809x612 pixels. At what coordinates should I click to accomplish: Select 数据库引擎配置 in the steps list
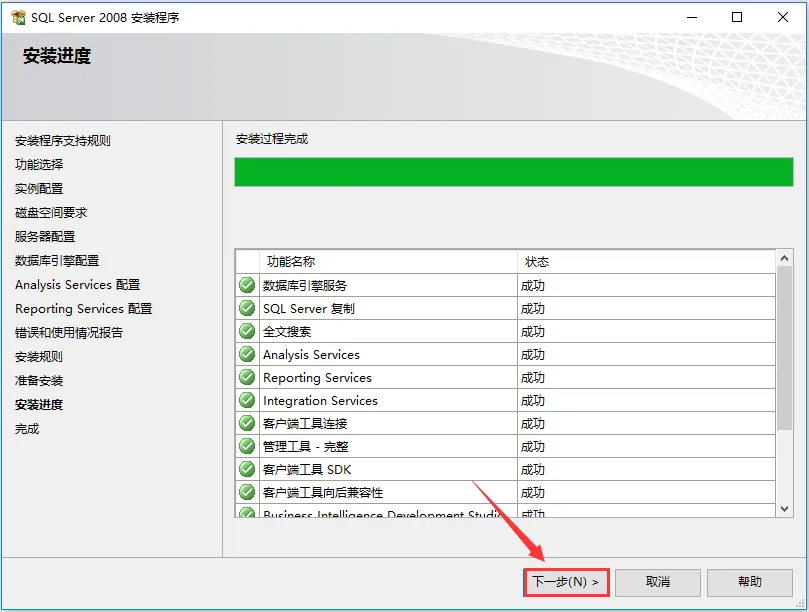[57, 261]
